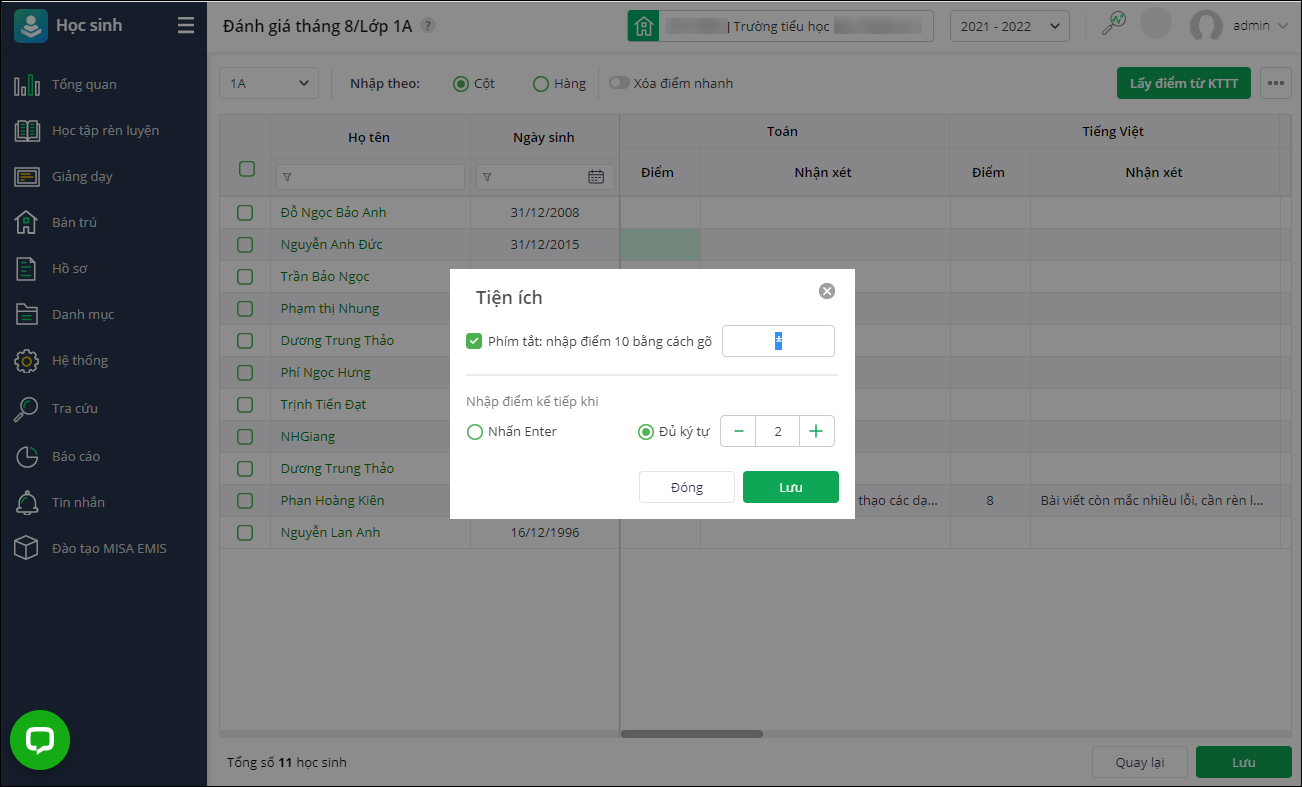The width and height of the screenshot is (1302, 787).
Task: Tick the checkbox for Nguyễn Anh Đức
Action: (245, 245)
